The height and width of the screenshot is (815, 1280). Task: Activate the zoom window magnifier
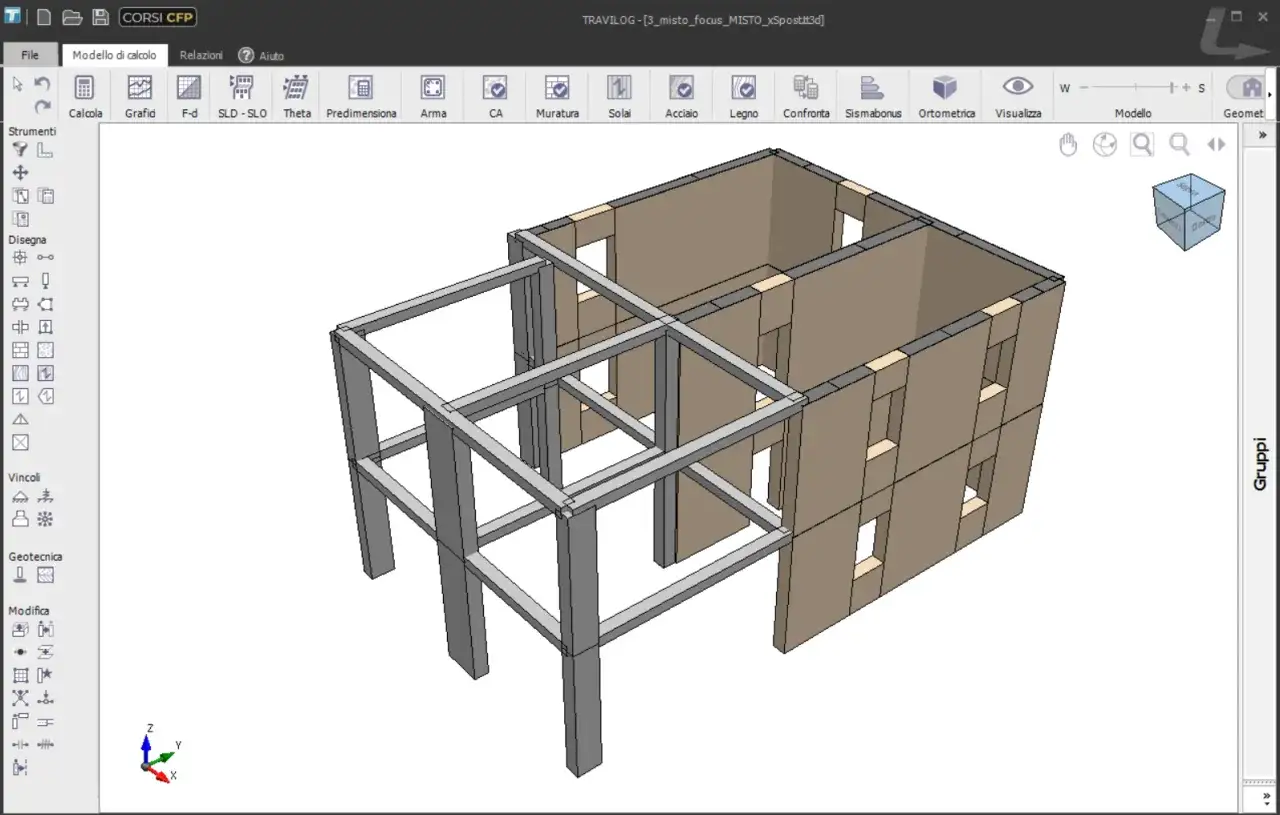pos(1142,145)
